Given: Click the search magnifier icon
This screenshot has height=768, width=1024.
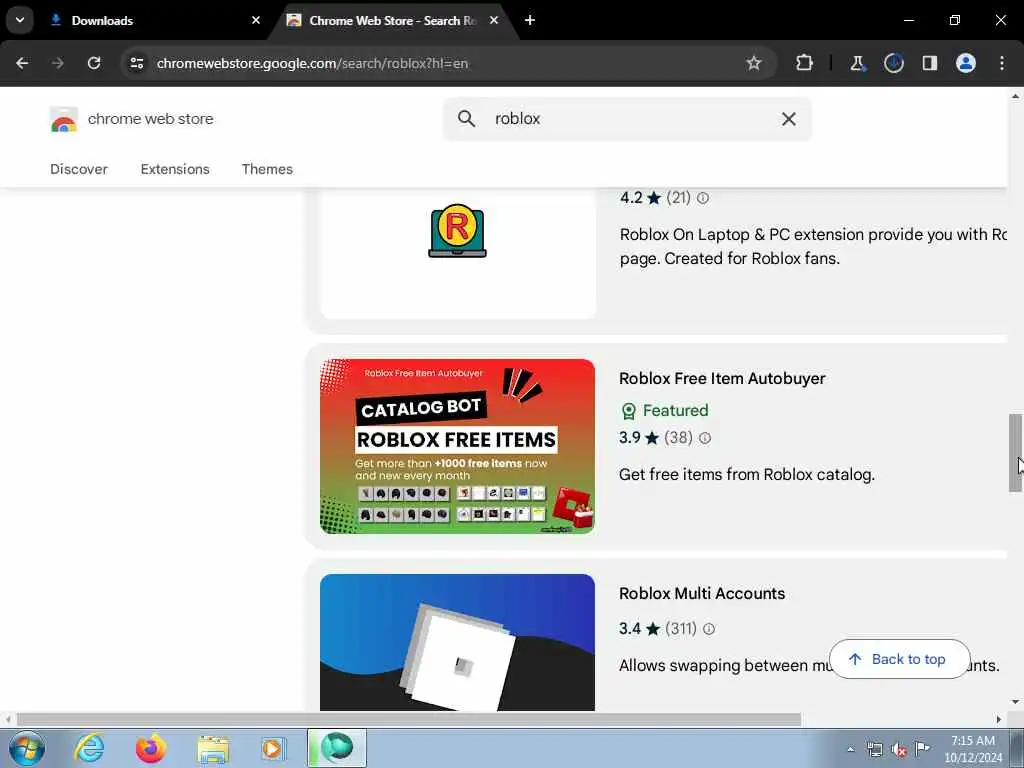Looking at the screenshot, I should [466, 119].
